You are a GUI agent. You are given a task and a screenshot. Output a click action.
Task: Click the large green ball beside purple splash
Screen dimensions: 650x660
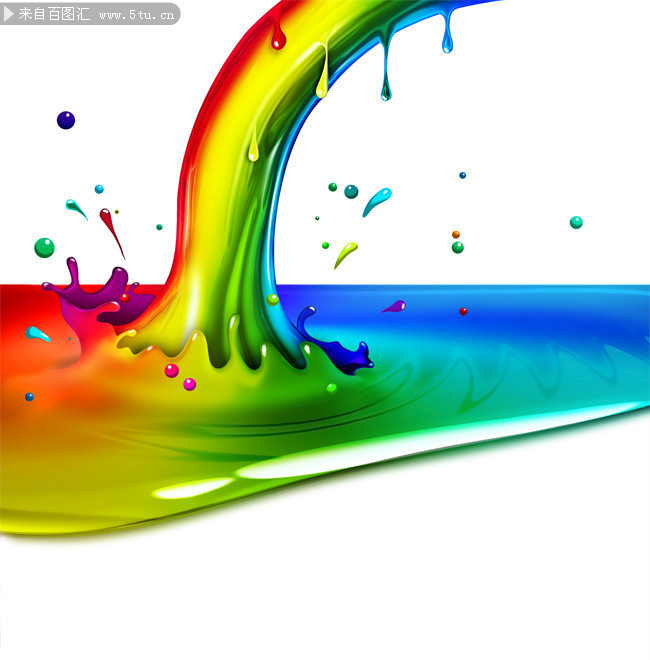click(44, 247)
